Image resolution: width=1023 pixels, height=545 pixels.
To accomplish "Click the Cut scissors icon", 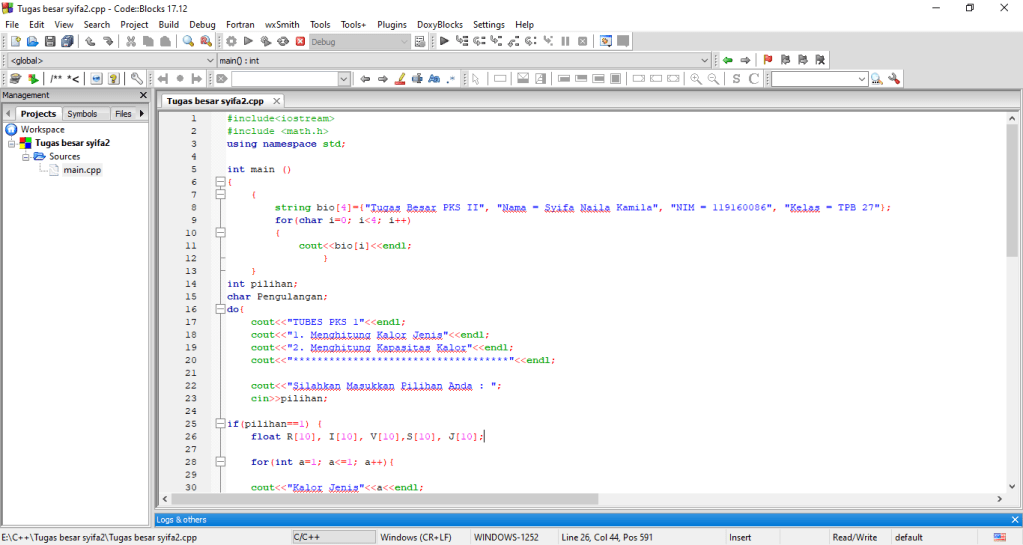I will (131, 41).
